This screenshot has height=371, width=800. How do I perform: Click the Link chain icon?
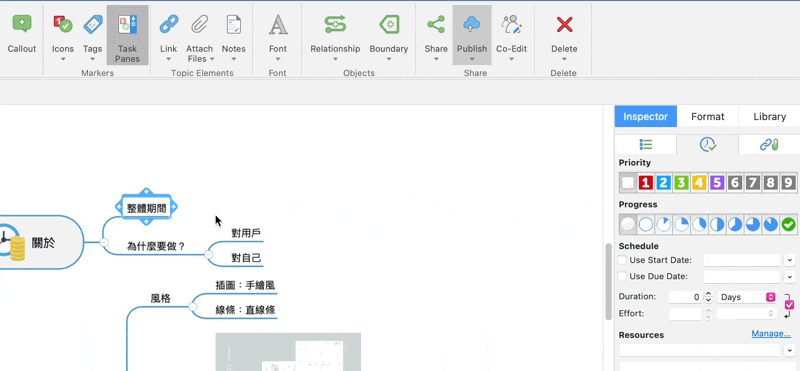click(x=168, y=24)
